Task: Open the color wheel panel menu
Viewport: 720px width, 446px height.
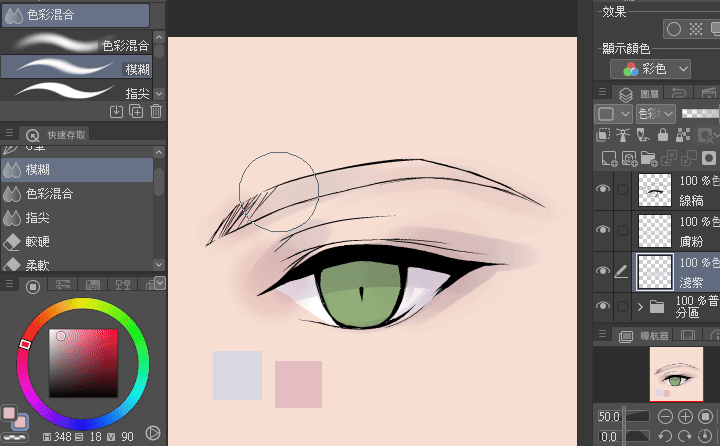Action: (9, 284)
